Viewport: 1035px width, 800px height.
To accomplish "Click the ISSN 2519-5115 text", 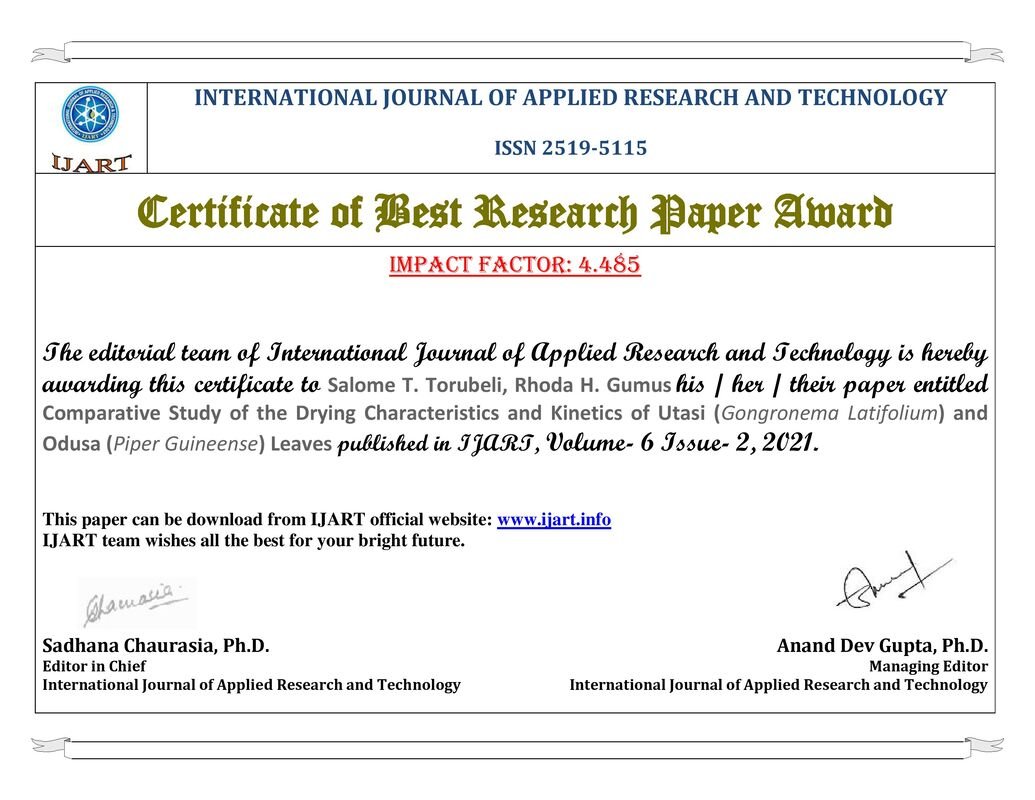I will pos(570,148).
